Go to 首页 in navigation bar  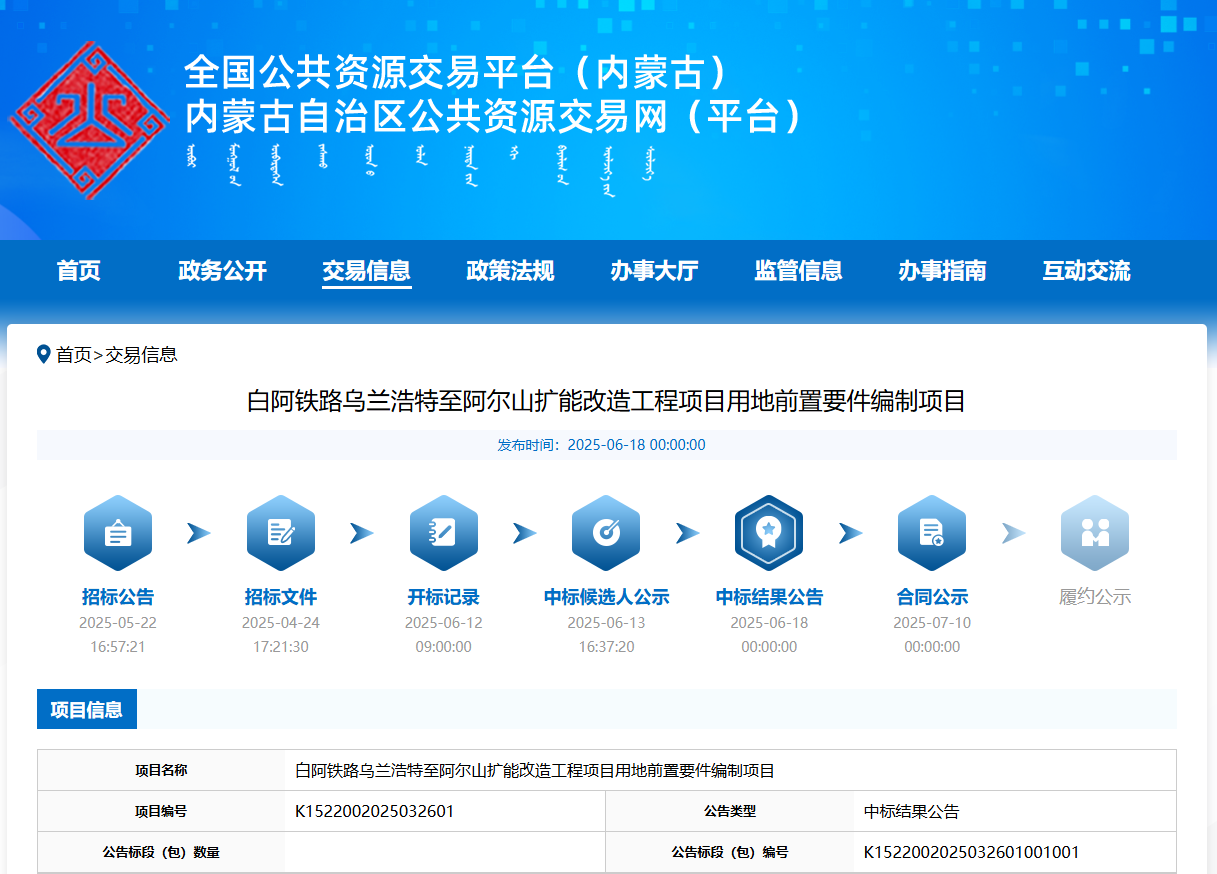click(x=79, y=271)
